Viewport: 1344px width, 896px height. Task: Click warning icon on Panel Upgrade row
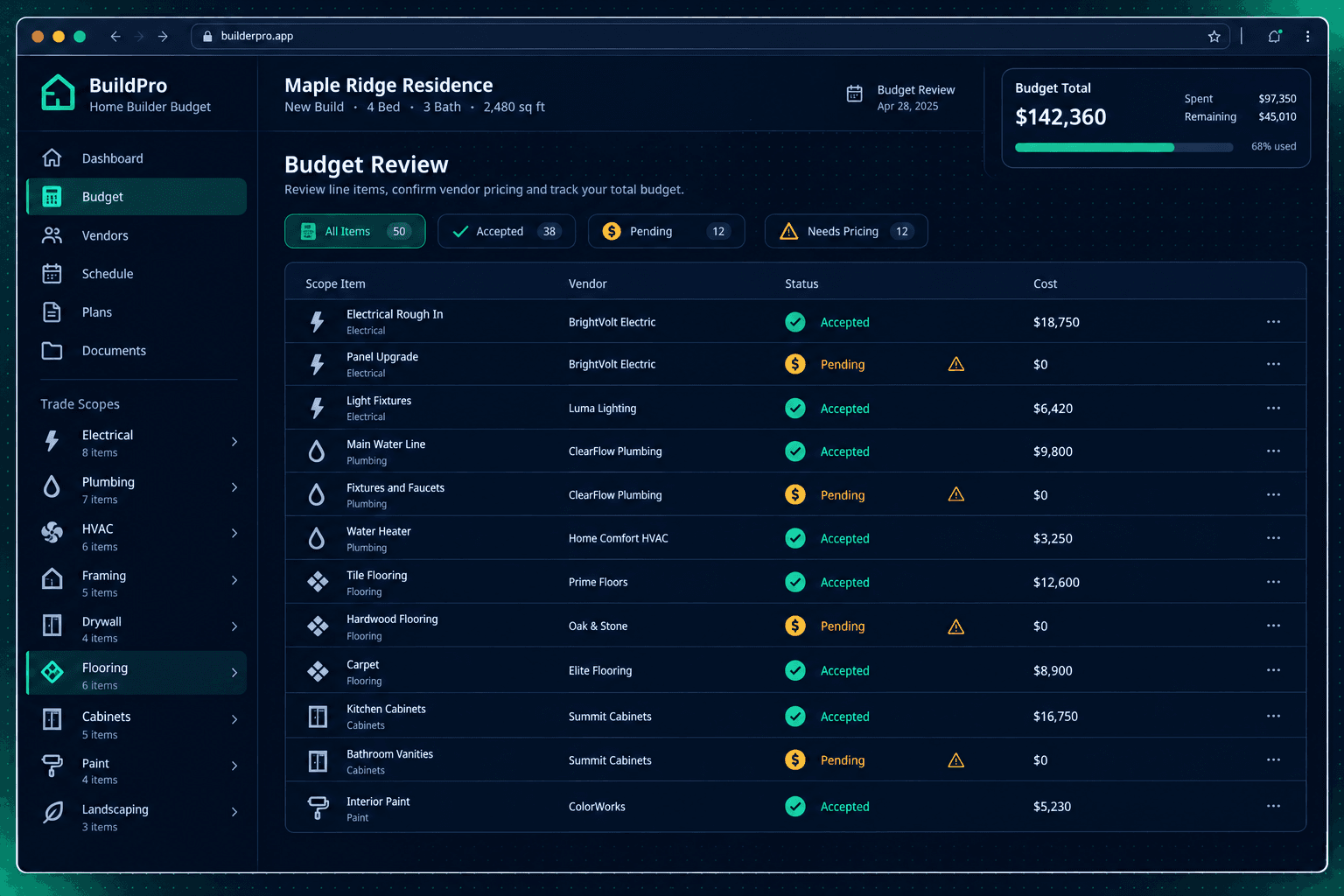tap(956, 364)
